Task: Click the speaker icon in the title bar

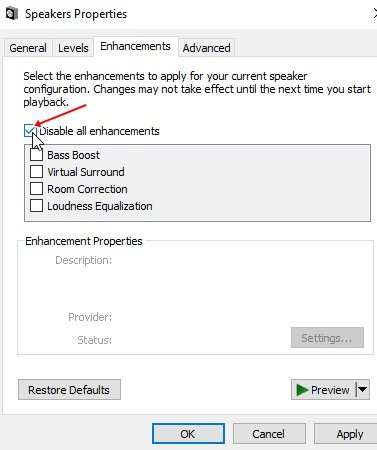Action: tap(12, 14)
